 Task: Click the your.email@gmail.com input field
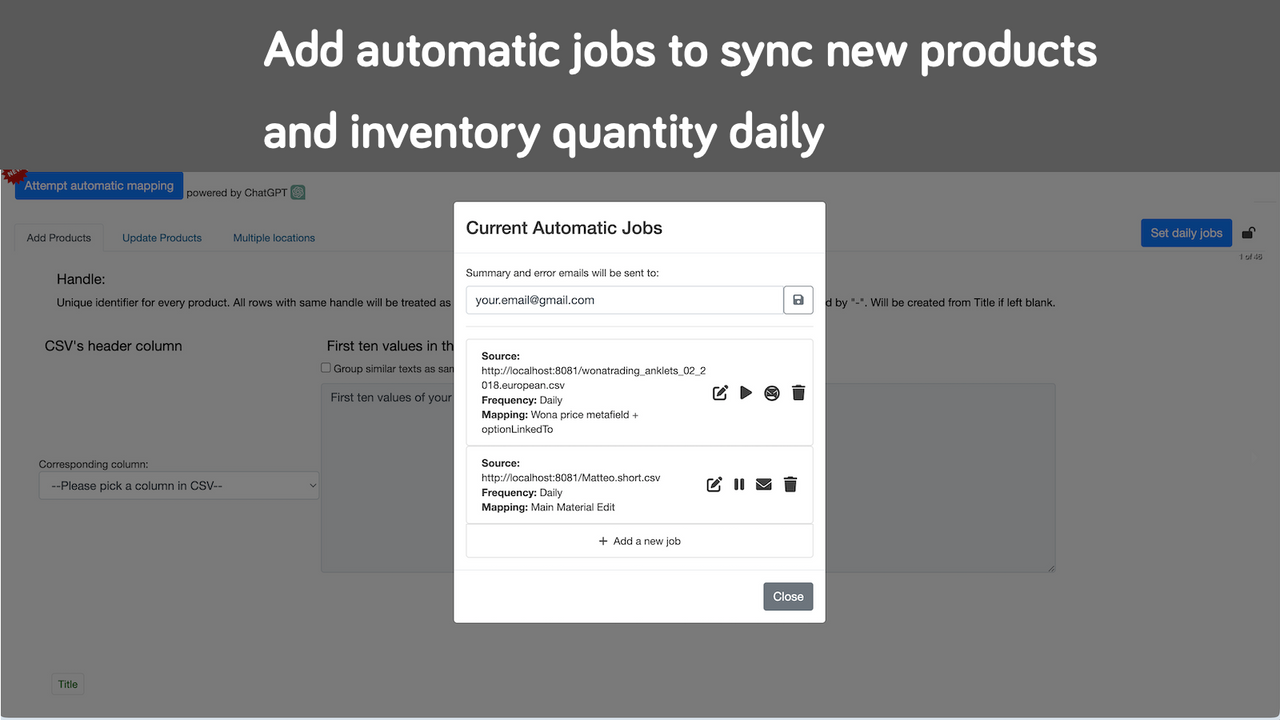click(620, 300)
